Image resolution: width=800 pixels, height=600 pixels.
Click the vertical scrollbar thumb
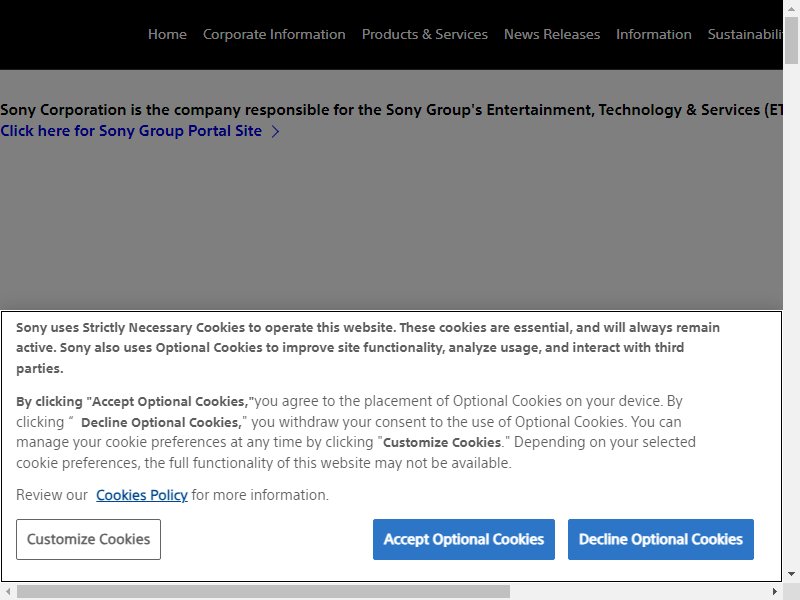791,40
